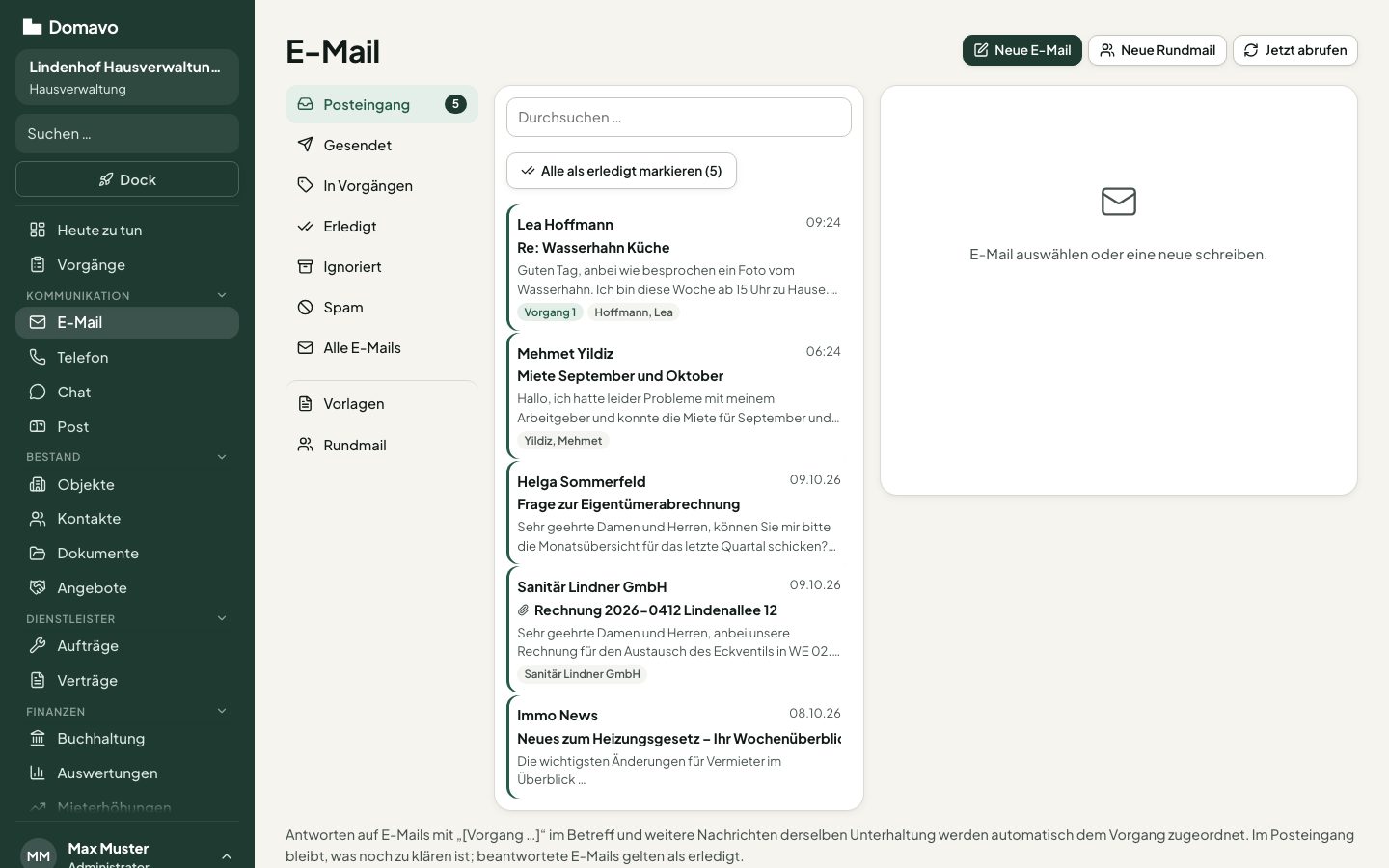Viewport: 1389px width, 868px height.
Task: Click the Angebote handshake icon
Action: (x=38, y=587)
